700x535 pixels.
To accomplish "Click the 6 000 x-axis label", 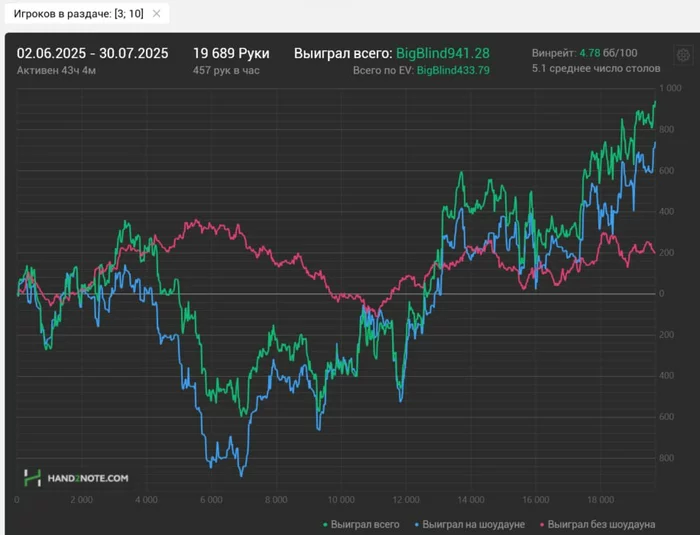I will pos(211,500).
